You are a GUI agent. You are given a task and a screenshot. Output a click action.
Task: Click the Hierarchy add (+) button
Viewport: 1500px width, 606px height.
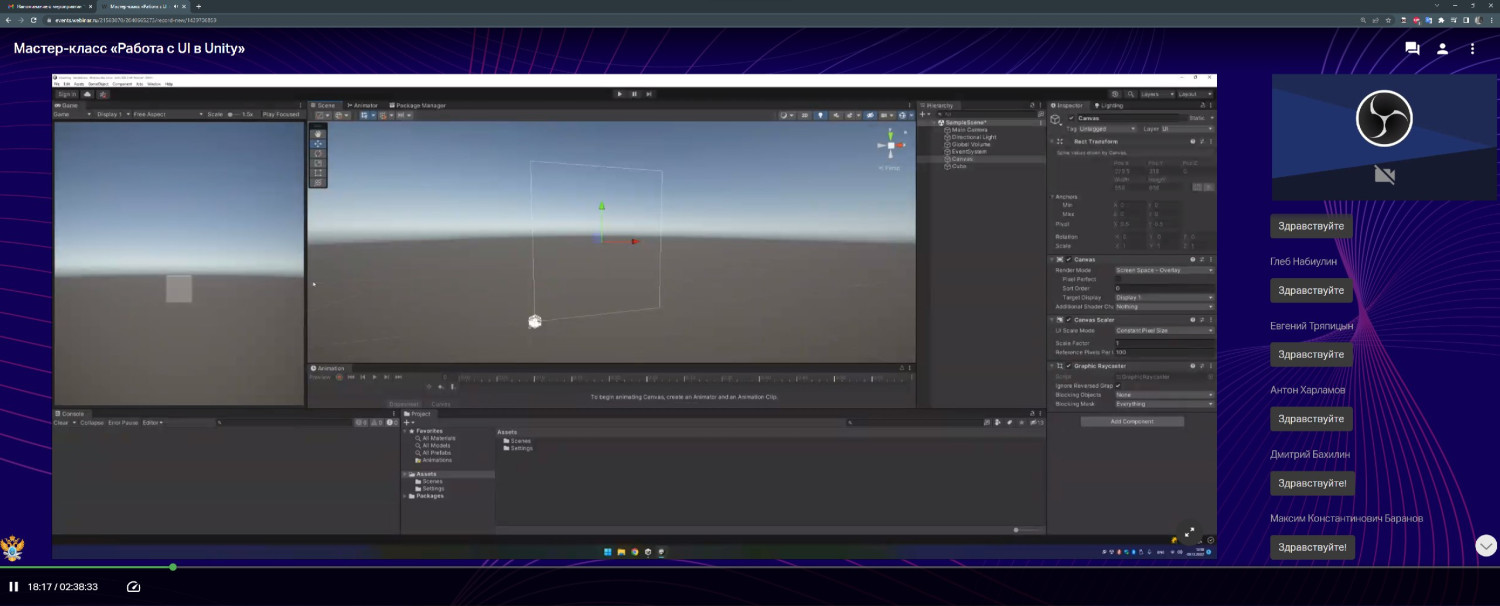coord(923,115)
